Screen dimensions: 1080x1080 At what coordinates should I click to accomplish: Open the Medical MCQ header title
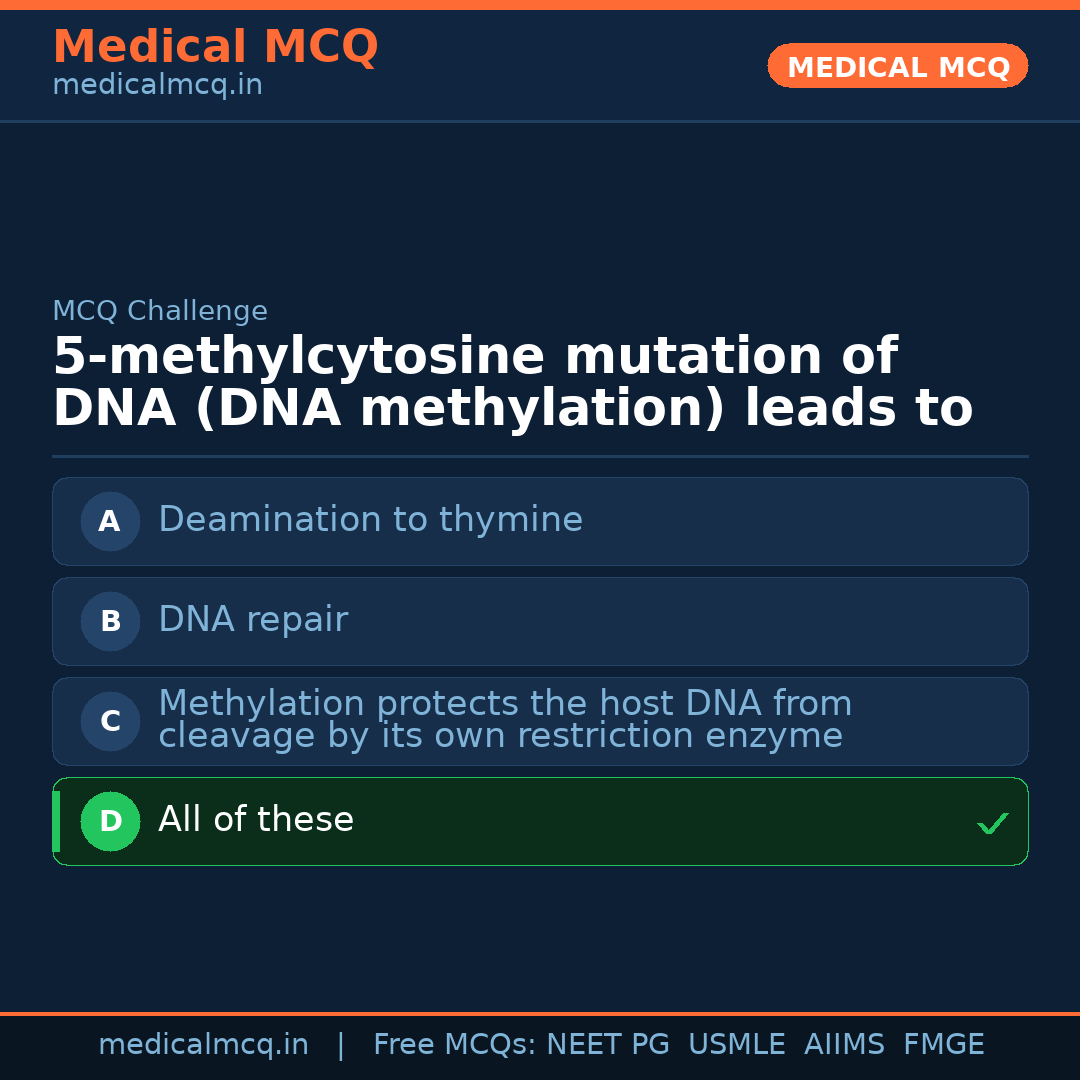(x=215, y=47)
